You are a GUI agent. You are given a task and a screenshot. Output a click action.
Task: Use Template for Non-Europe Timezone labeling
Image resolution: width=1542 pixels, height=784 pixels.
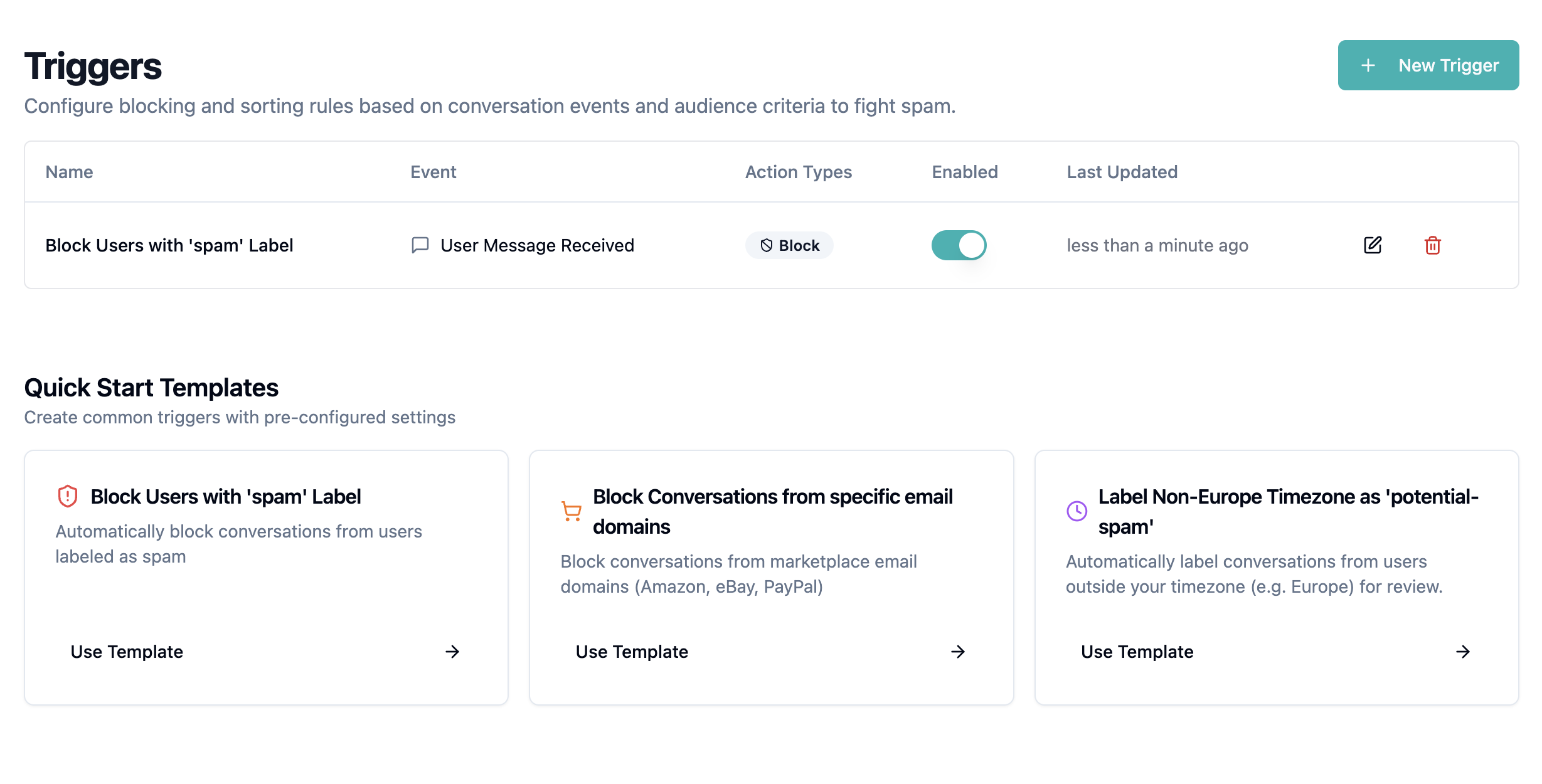(x=1137, y=652)
